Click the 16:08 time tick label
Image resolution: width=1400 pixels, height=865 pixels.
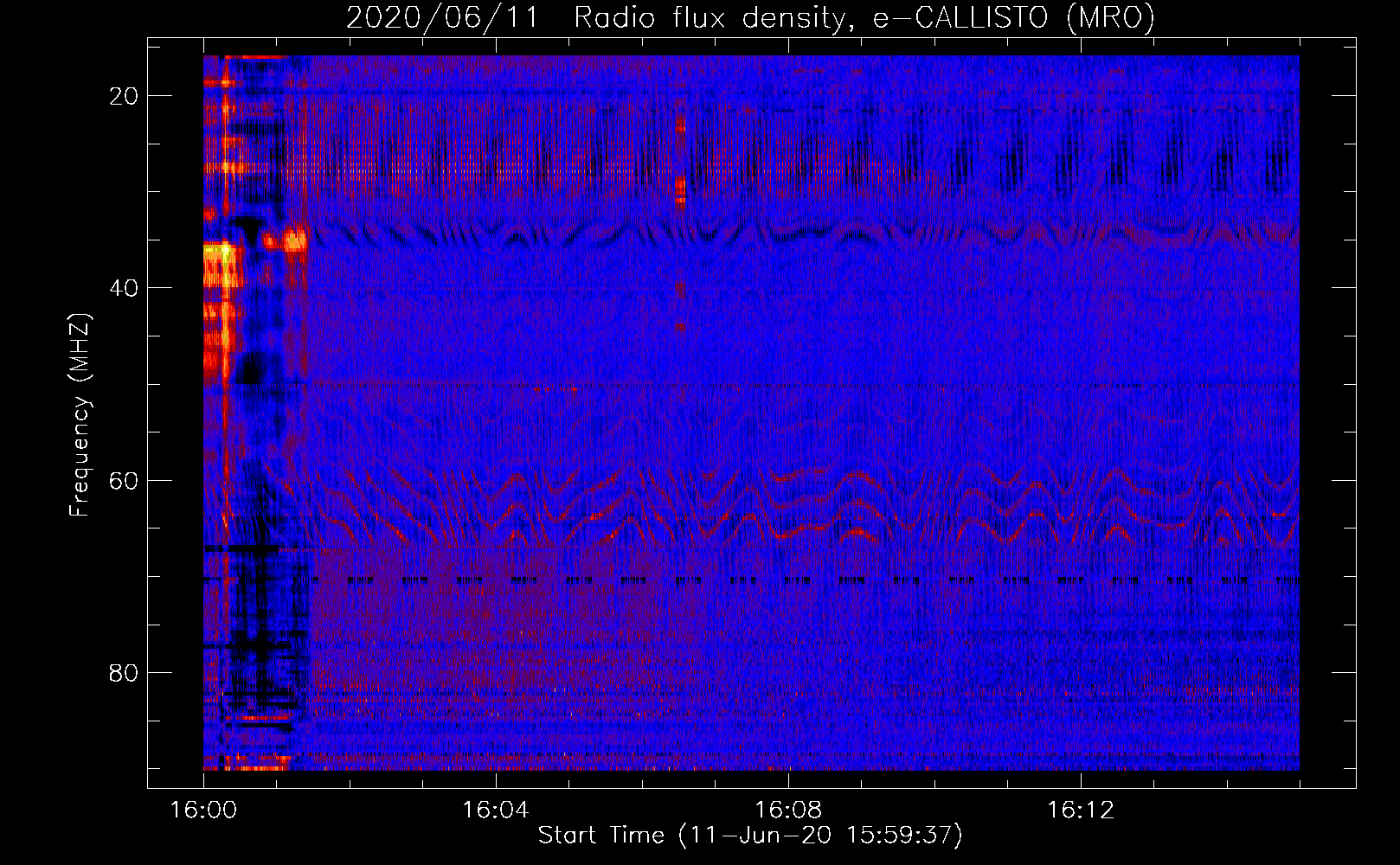(788, 810)
